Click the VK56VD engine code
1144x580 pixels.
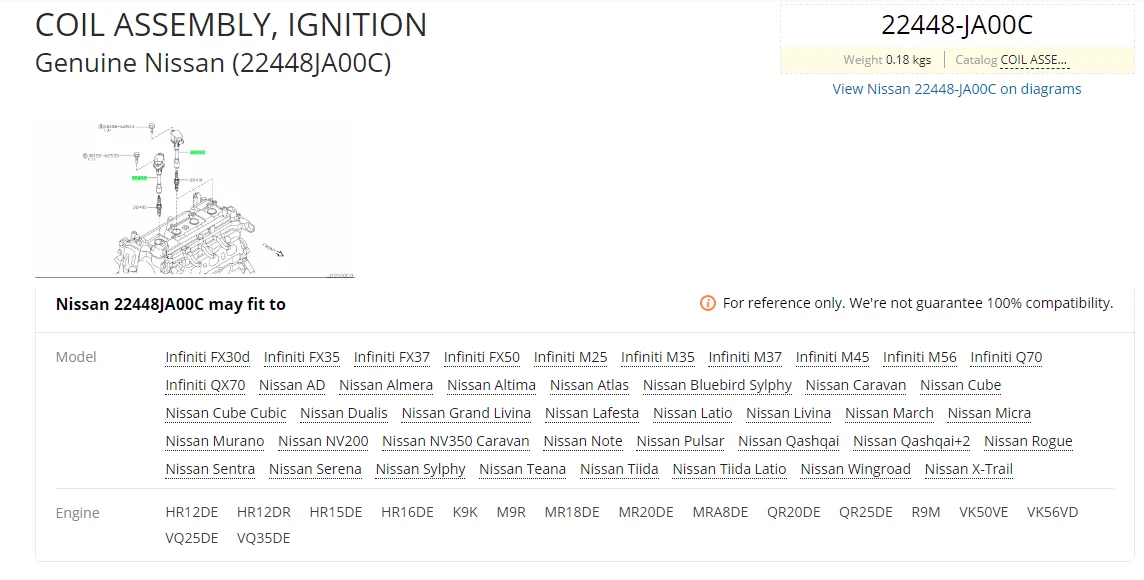pos(1052,512)
